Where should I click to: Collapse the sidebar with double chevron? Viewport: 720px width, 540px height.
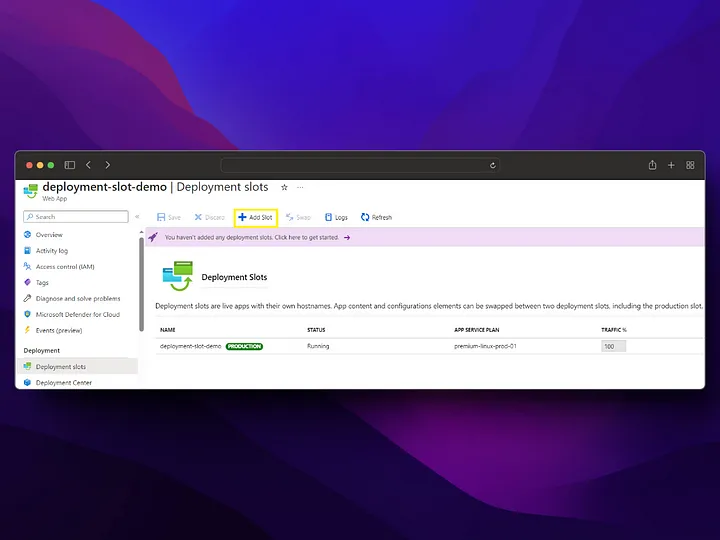pos(137,216)
